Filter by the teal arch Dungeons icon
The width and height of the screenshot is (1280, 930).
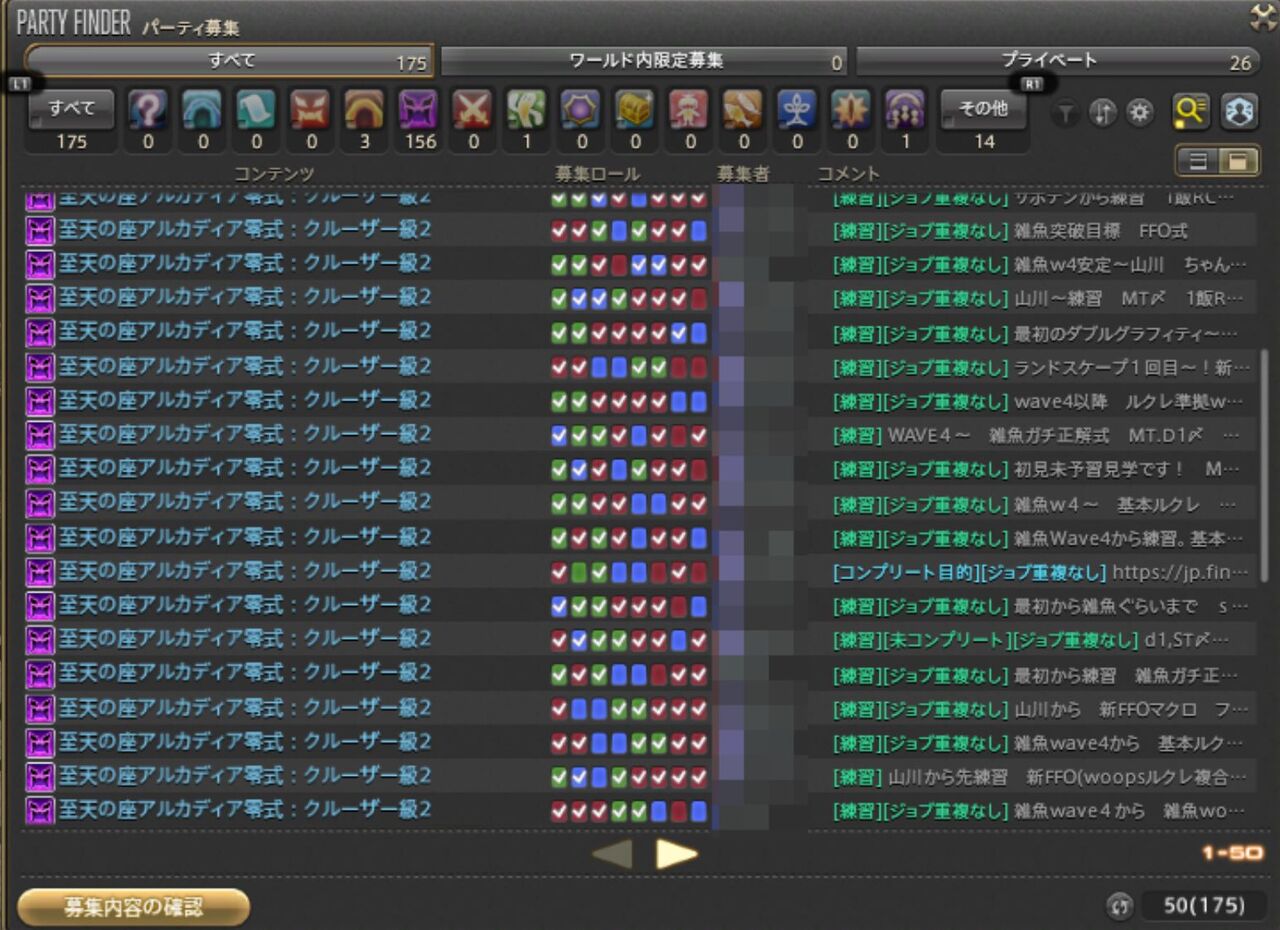202,110
